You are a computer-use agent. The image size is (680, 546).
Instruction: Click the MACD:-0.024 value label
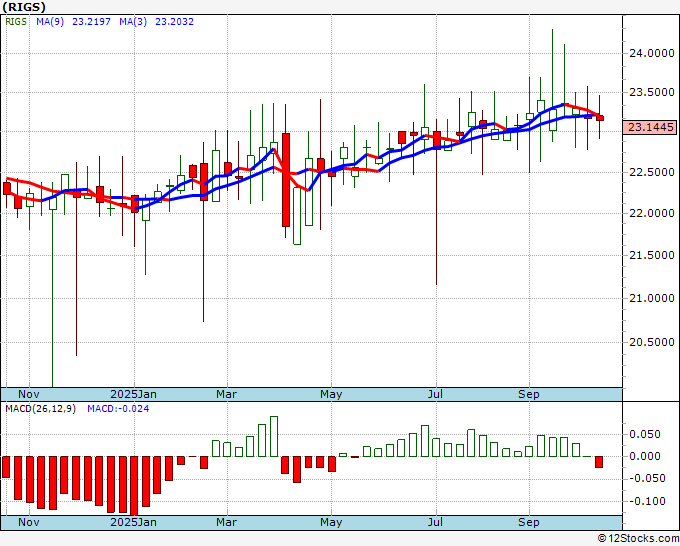coord(118,409)
